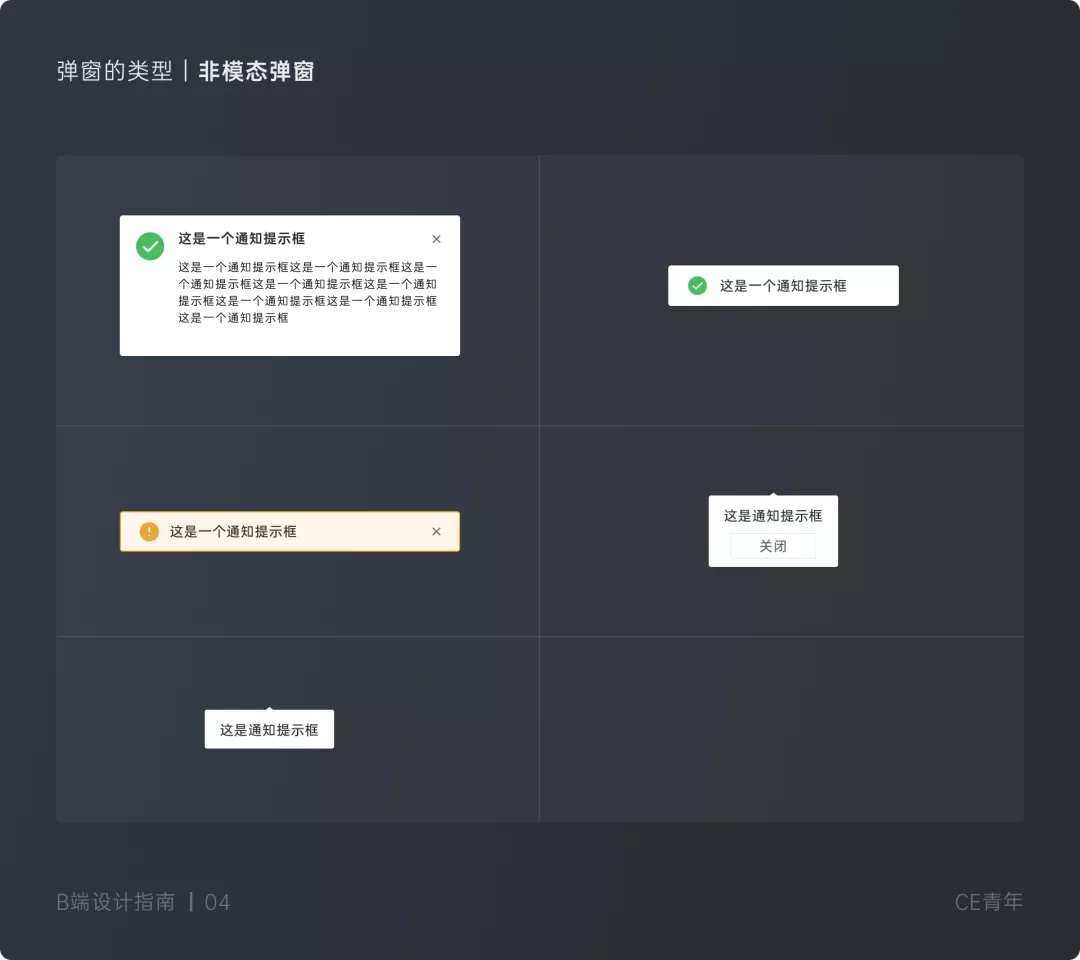
Task: Select the B端设计指南 | 04 footer text
Action: (143, 902)
